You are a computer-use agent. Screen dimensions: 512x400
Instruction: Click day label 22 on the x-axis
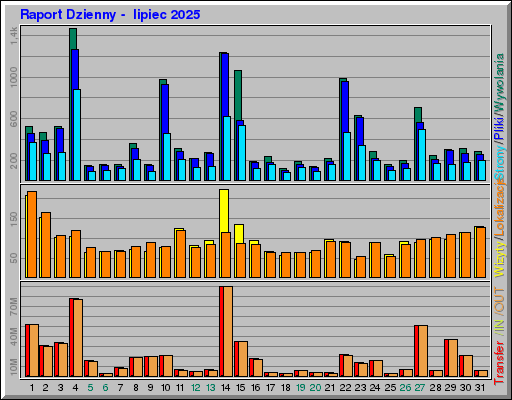(345, 388)
